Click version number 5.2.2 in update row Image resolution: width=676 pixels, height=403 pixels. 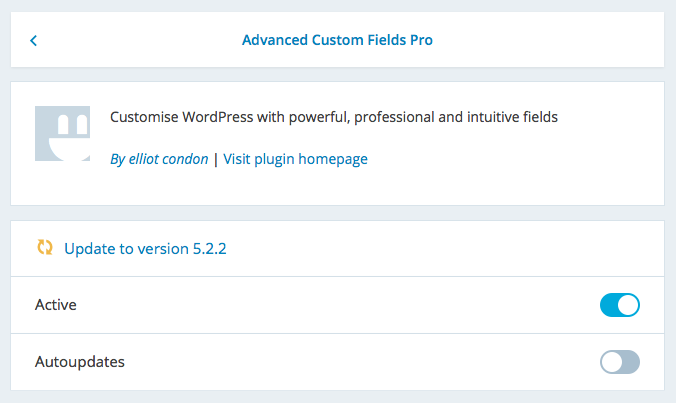(x=209, y=249)
